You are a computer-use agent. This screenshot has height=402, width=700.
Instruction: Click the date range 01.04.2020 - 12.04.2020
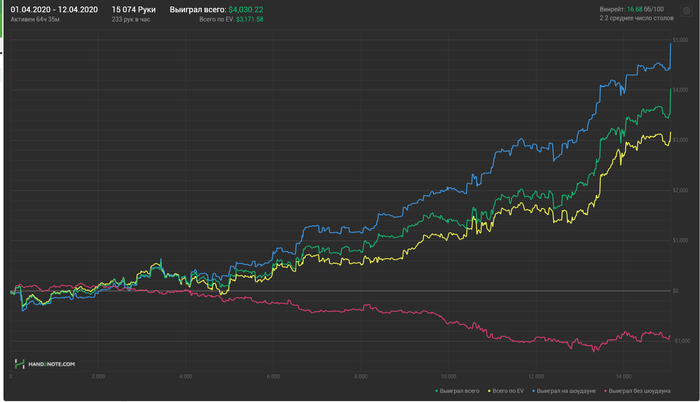tap(54, 9)
